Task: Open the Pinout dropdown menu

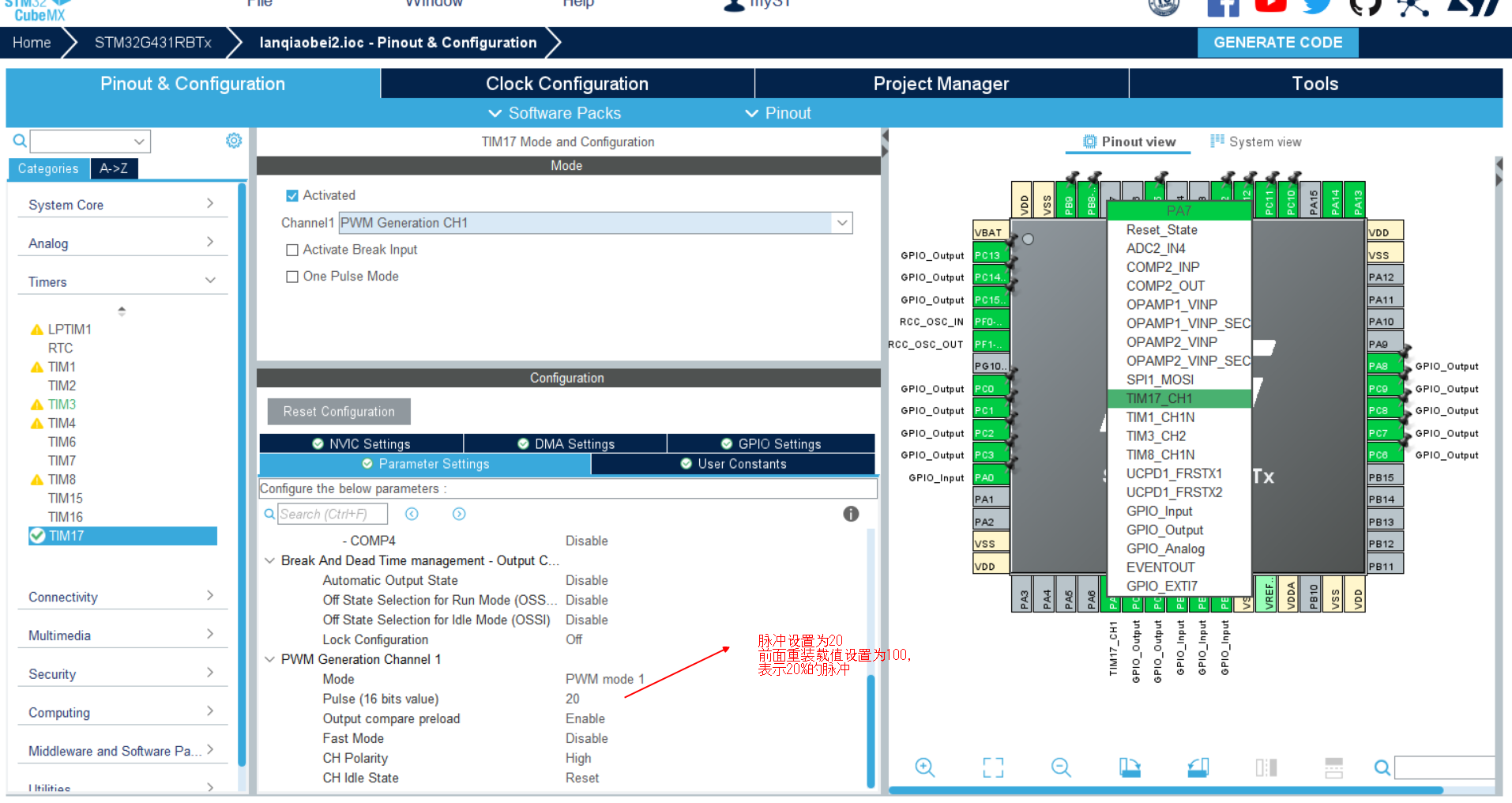Action: (x=778, y=113)
